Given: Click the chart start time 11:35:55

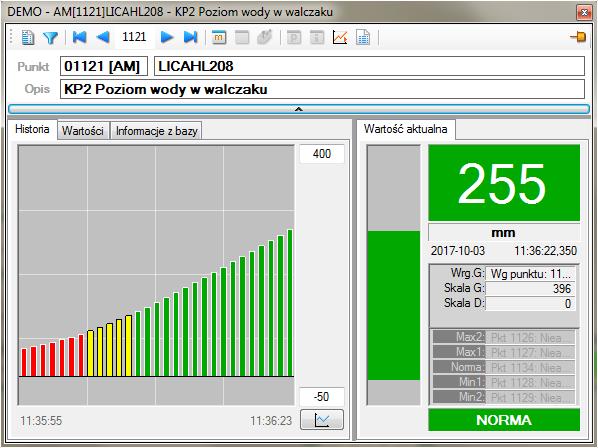Looking at the screenshot, I should [x=41, y=421].
